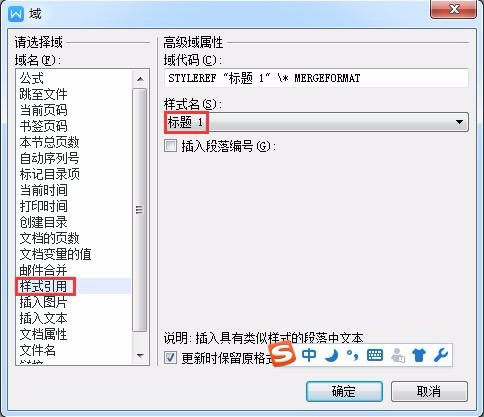Click the user account icon in Sogou toolbar
Screen dimensions: 484x417
pos(398,355)
